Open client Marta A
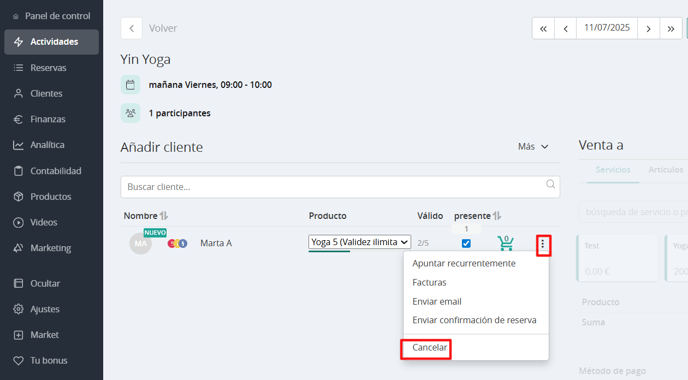Viewport: 688px width, 380px height. [216, 243]
